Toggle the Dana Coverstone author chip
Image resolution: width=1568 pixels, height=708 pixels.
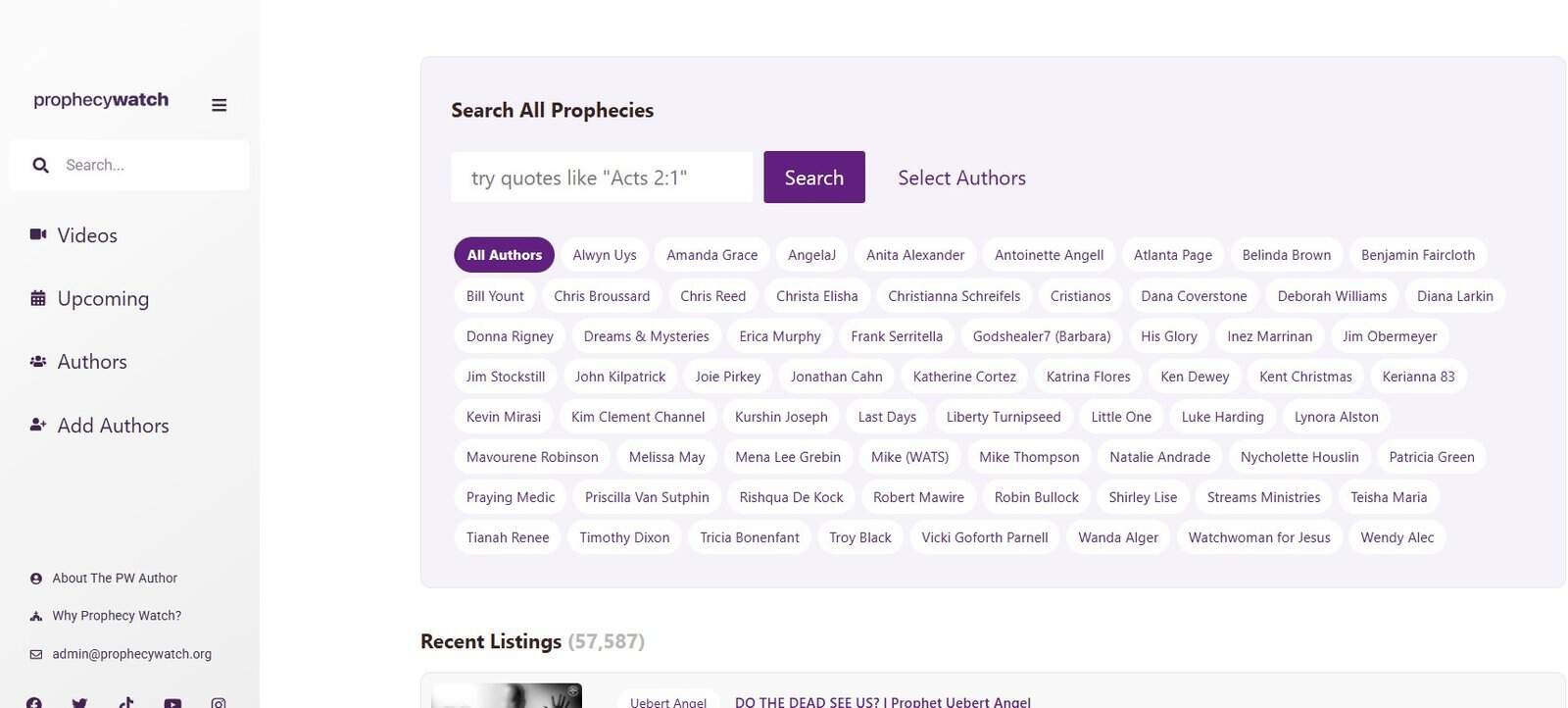tap(1194, 296)
